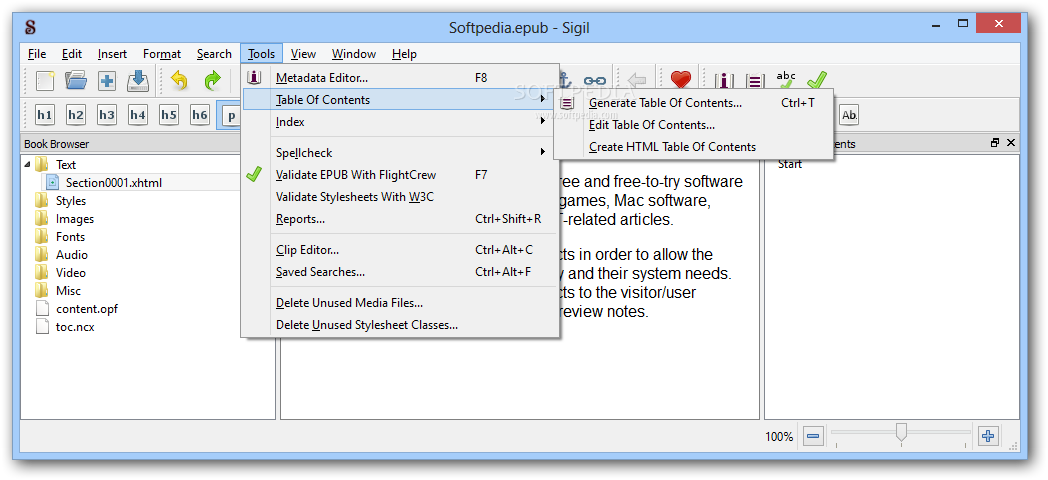1048x480 pixels.
Task: Open Reports... from the Tools menu
Action: [399, 219]
